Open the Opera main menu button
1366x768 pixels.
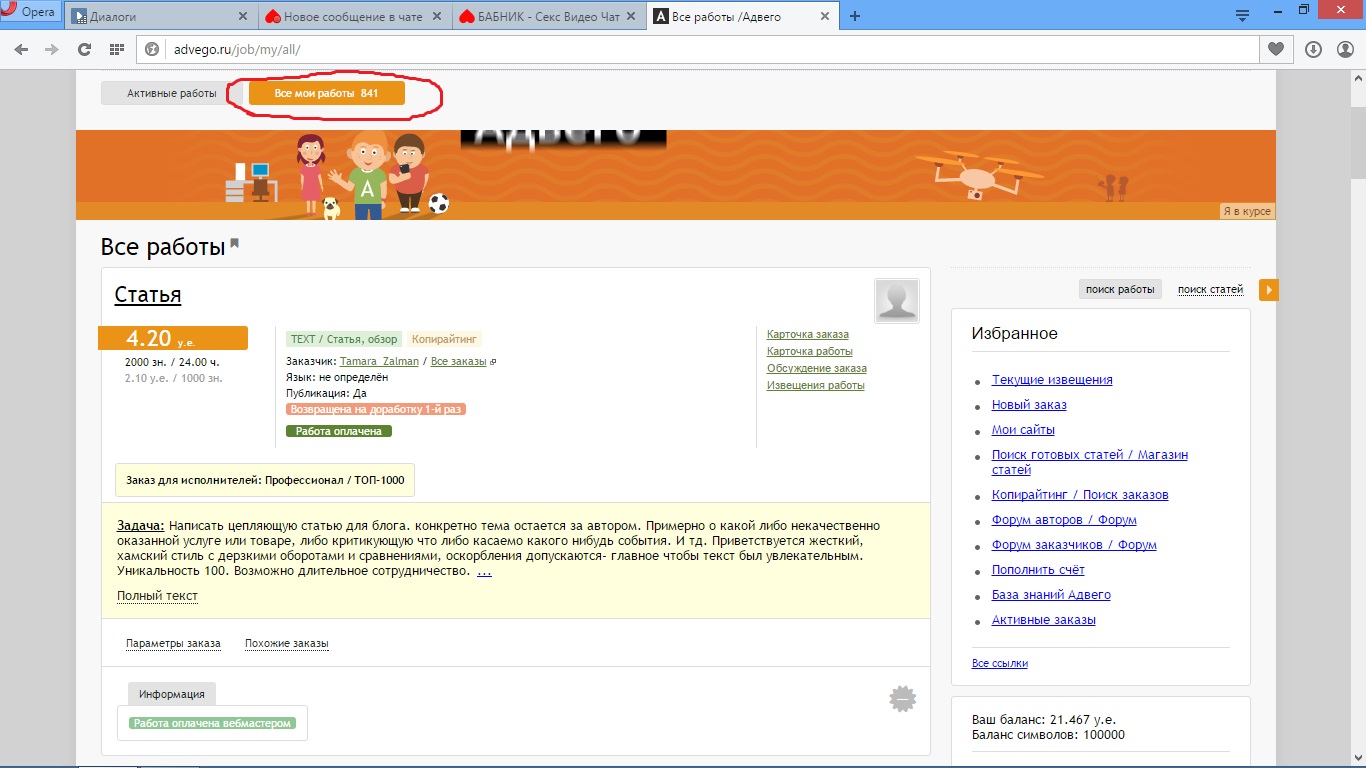(x=31, y=13)
